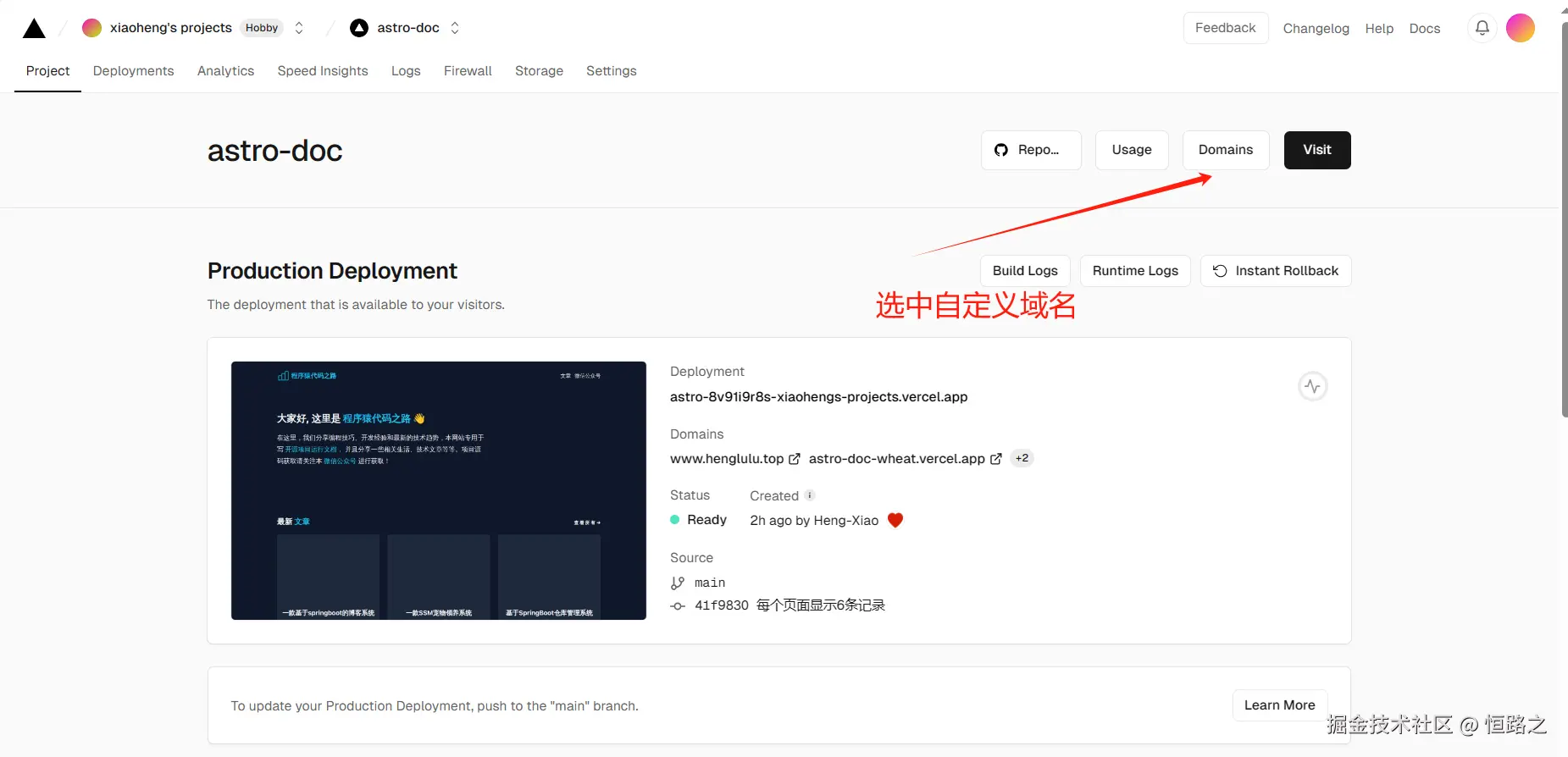Click the black Visit button

pos(1317,150)
